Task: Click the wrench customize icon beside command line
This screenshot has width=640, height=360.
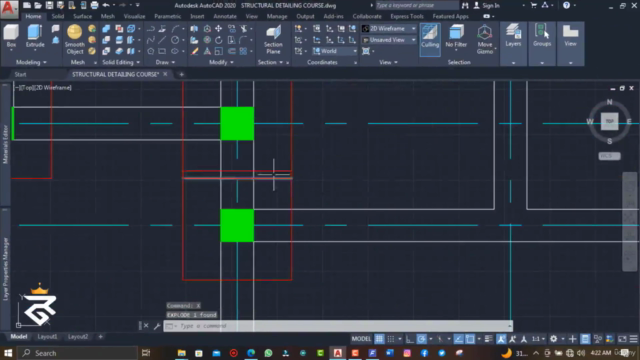Action: pyautogui.click(x=157, y=326)
